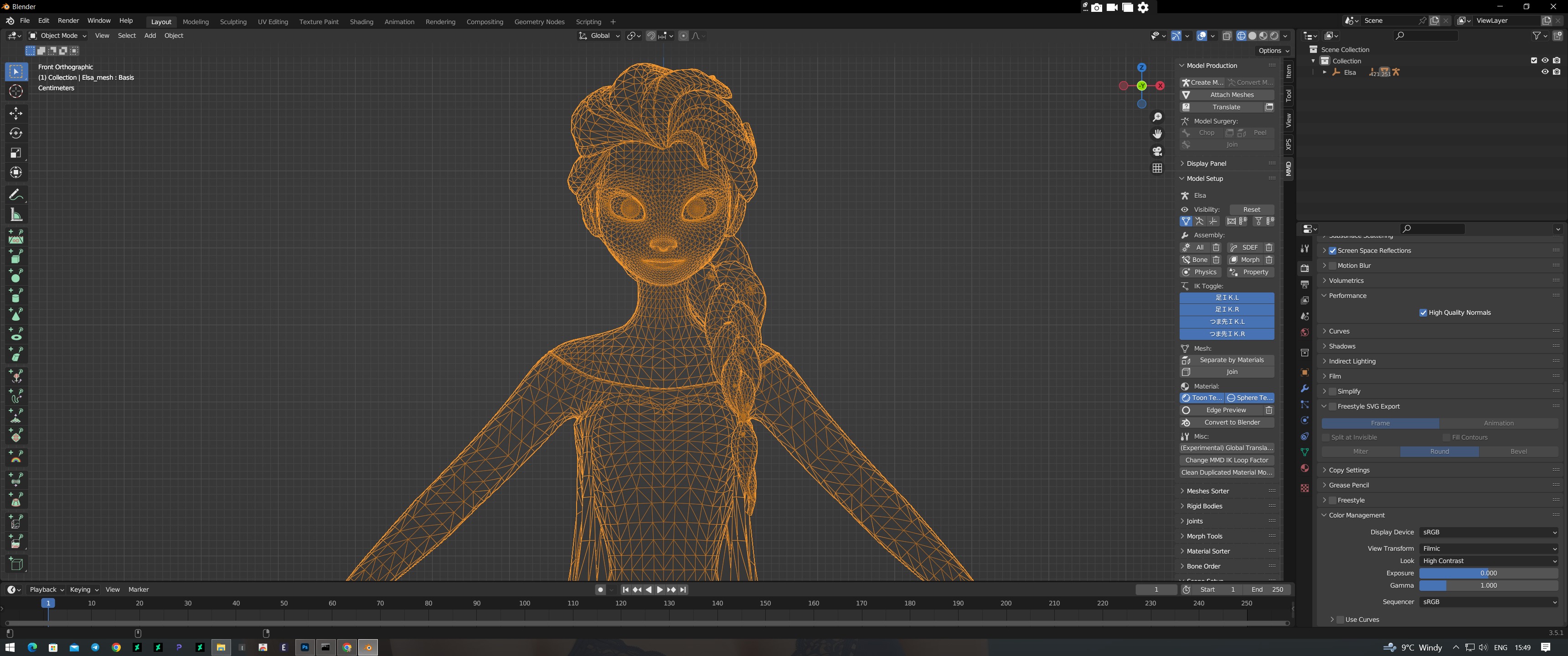
Task: Select the Rotate tool
Action: (x=16, y=133)
